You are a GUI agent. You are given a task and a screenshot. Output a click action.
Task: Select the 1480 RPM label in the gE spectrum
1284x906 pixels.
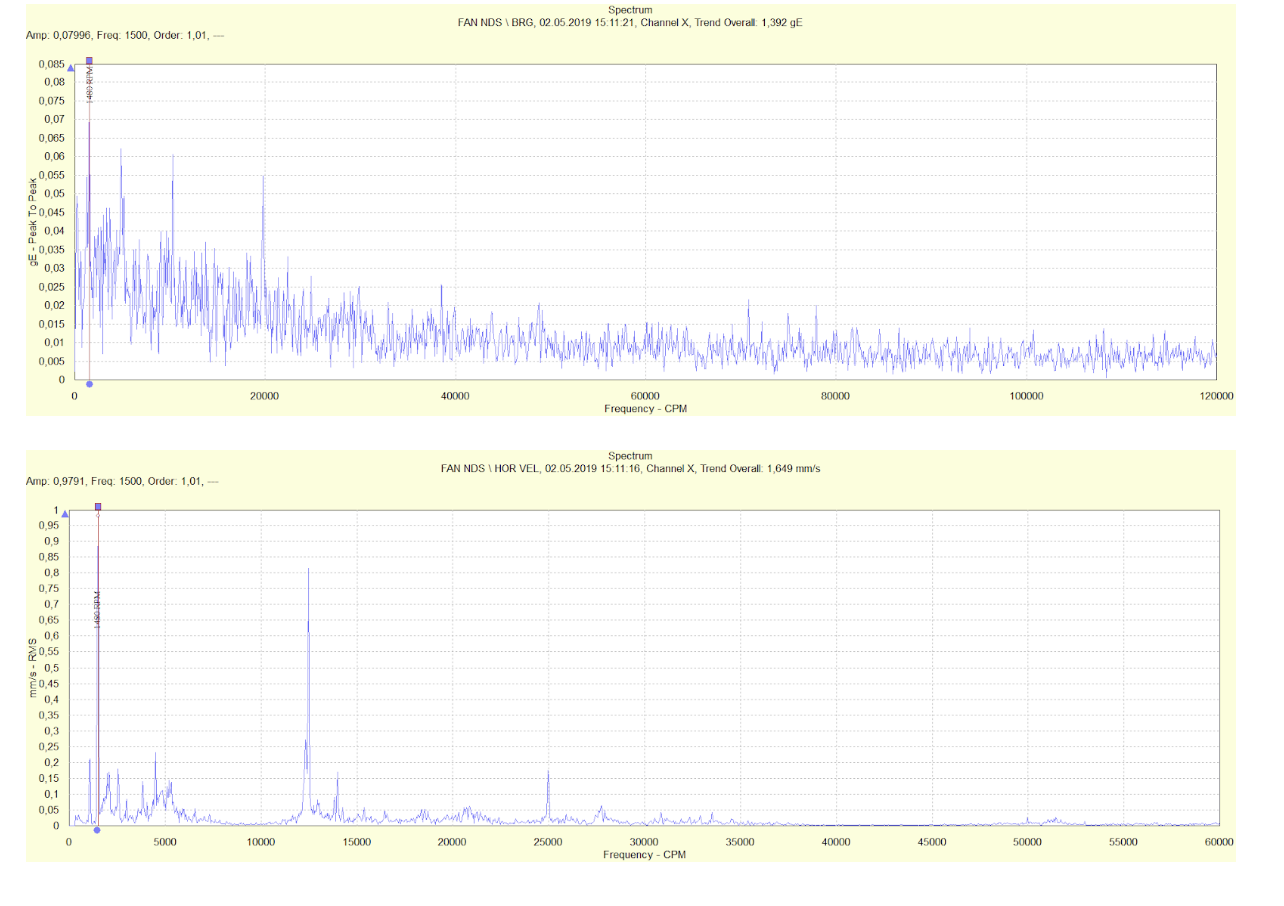90,85
